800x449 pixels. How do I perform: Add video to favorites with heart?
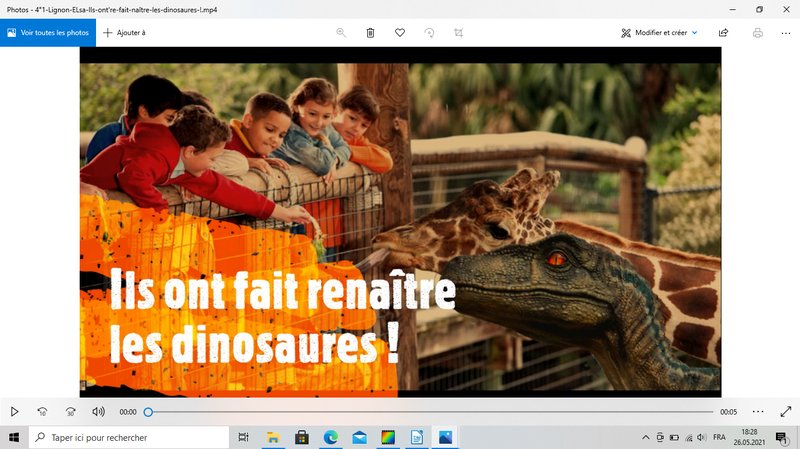tap(399, 32)
